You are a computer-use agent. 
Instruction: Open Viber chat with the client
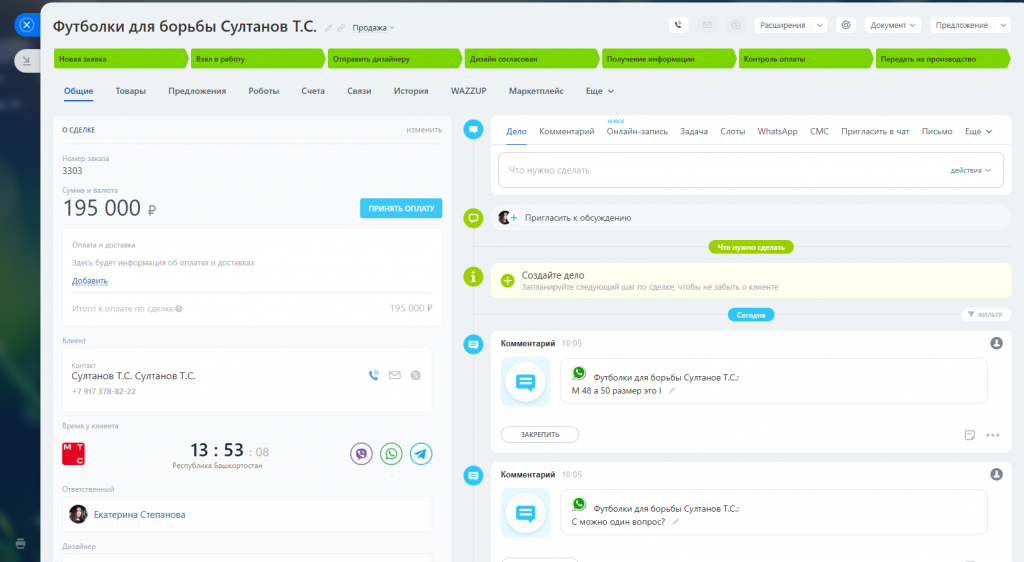tap(361, 454)
